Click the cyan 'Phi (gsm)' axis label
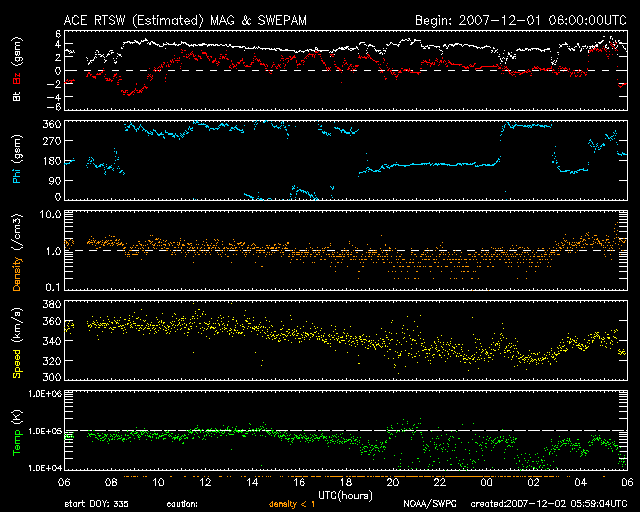The image size is (640, 512). pos(16,159)
